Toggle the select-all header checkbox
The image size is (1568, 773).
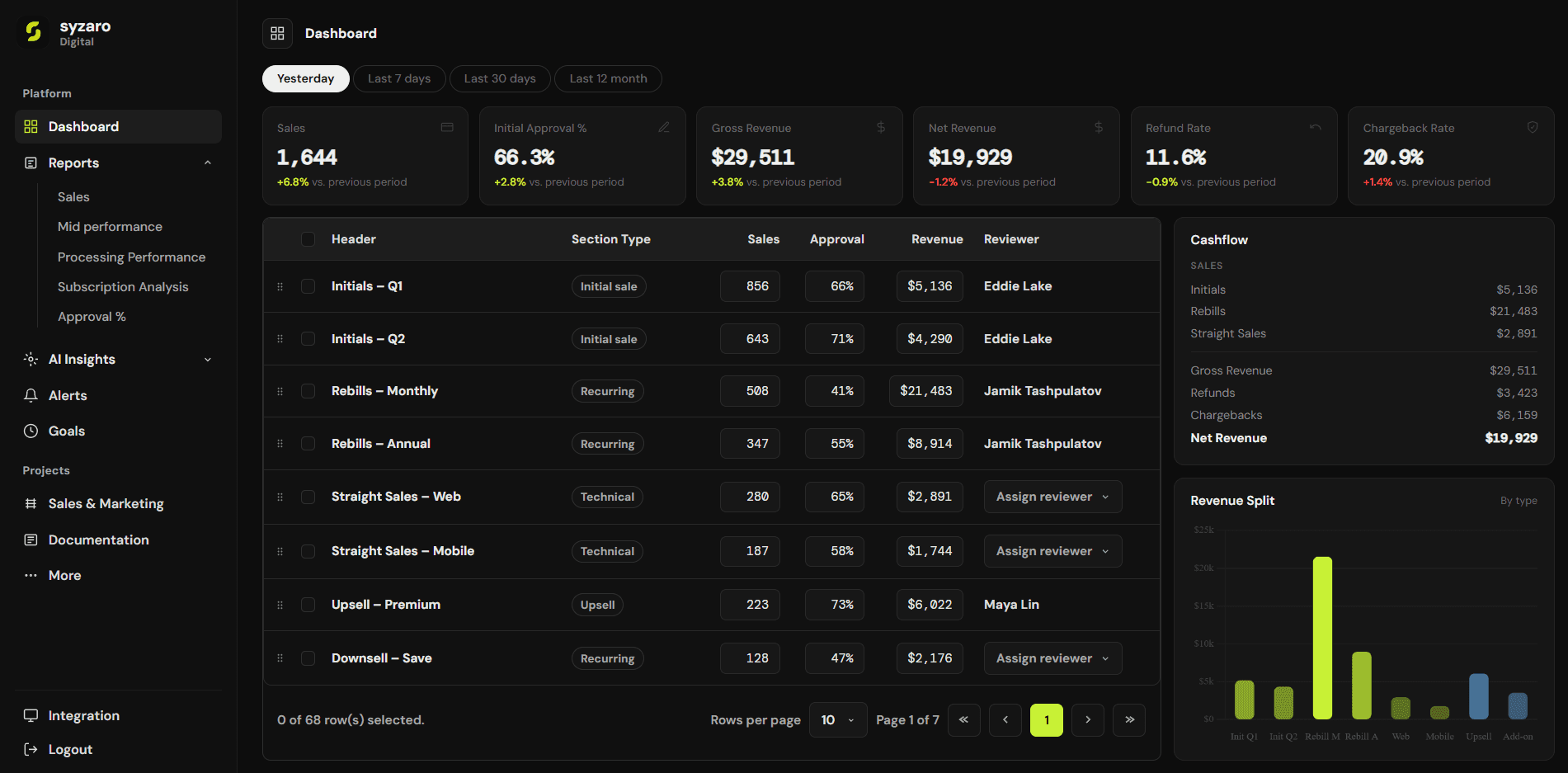(x=308, y=239)
